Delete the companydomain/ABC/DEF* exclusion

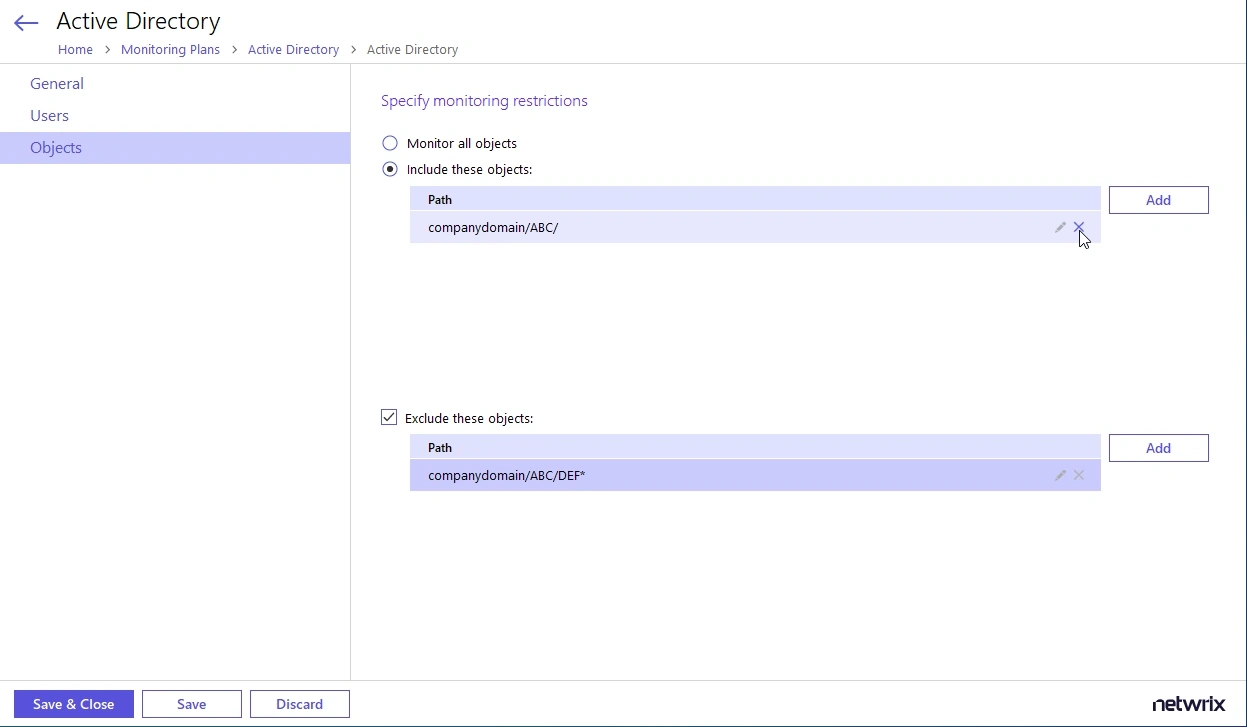1078,475
